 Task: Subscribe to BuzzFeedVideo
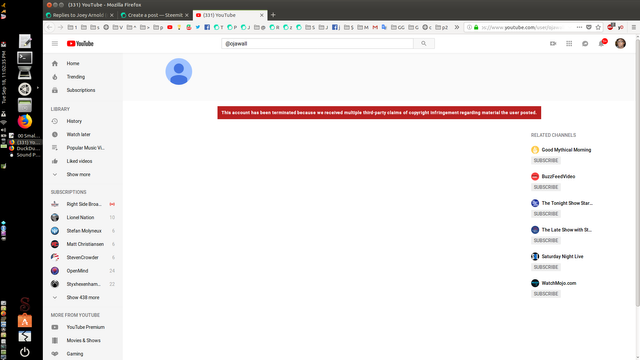tap(546, 187)
